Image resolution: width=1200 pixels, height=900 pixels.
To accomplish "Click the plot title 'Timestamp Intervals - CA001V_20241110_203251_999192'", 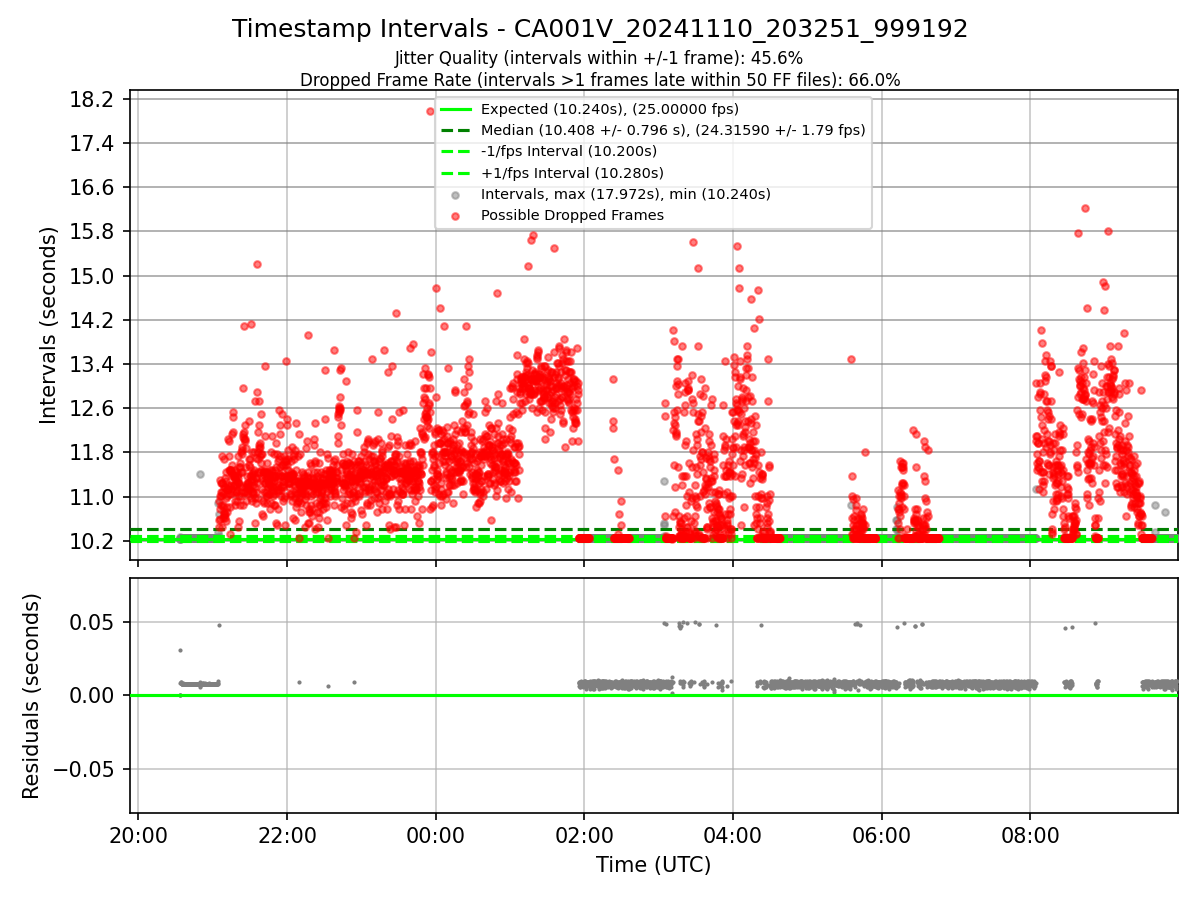I will [x=600, y=29].
